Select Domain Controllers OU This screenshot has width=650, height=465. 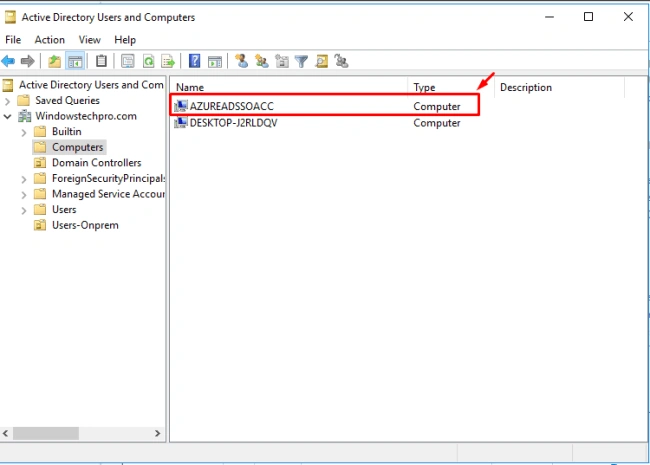97,163
